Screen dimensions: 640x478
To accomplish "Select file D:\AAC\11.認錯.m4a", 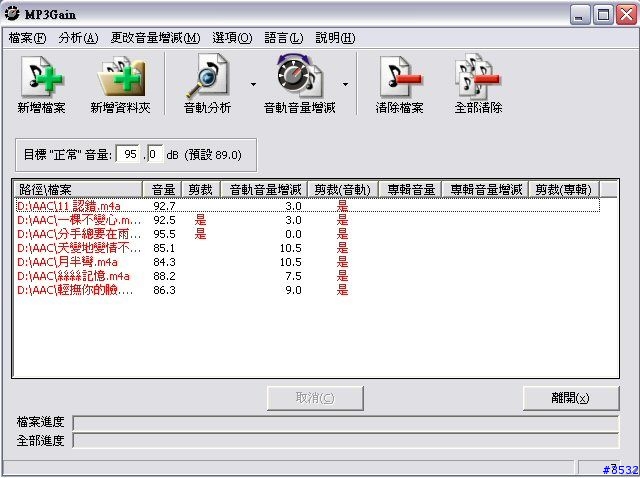I will pyautogui.click(x=69, y=206).
